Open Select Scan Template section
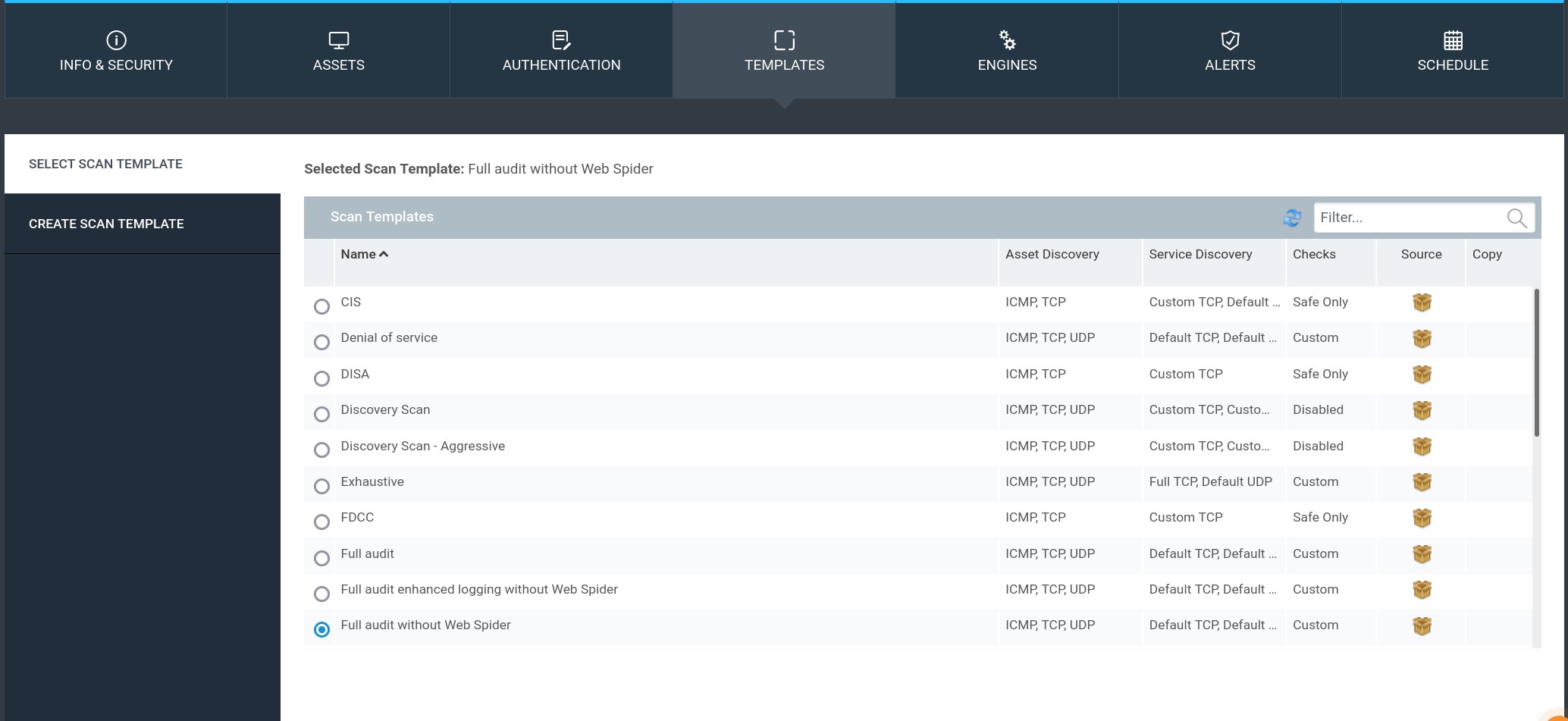This screenshot has height=721, width=1568. point(105,164)
